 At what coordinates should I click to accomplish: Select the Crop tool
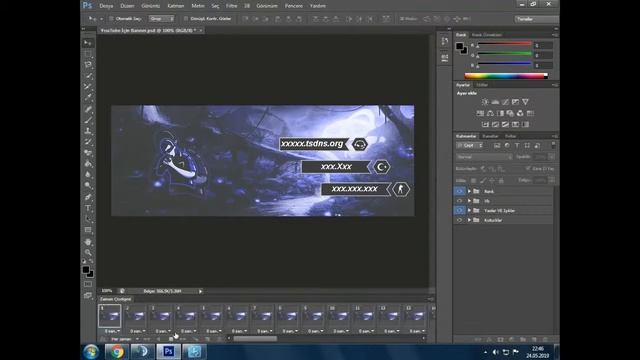click(x=88, y=87)
